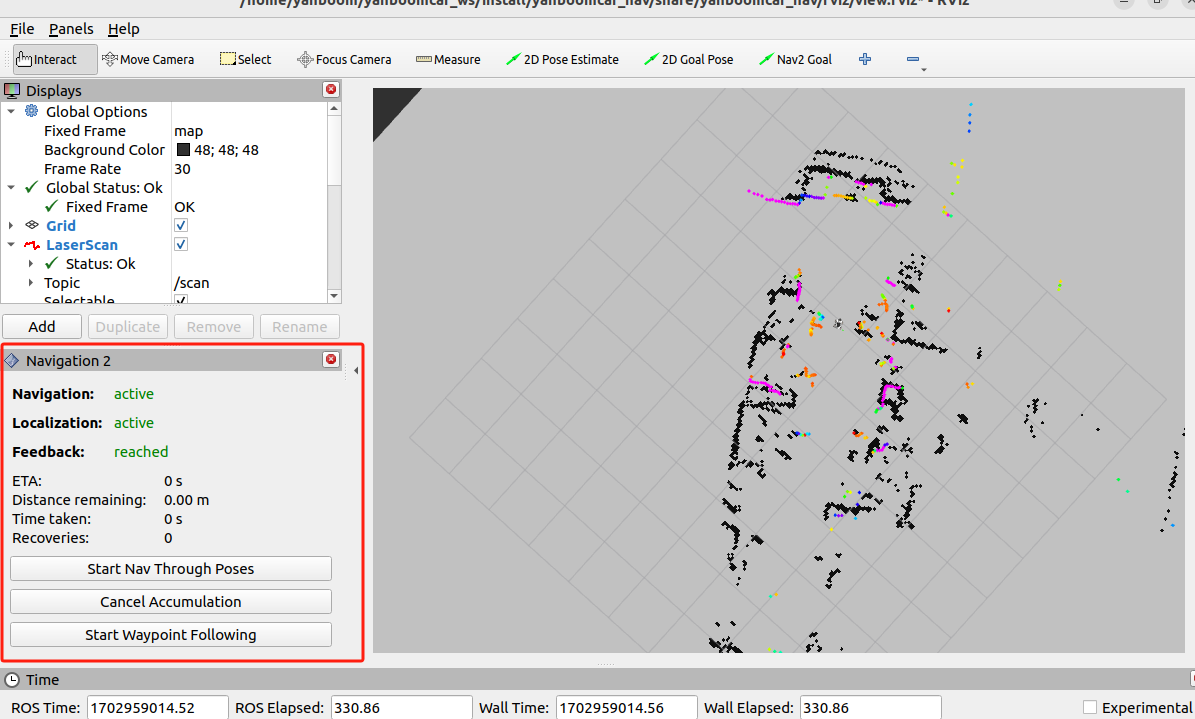Select the Global Options gear icon
Image resolution: width=1195 pixels, height=719 pixels.
[31, 111]
